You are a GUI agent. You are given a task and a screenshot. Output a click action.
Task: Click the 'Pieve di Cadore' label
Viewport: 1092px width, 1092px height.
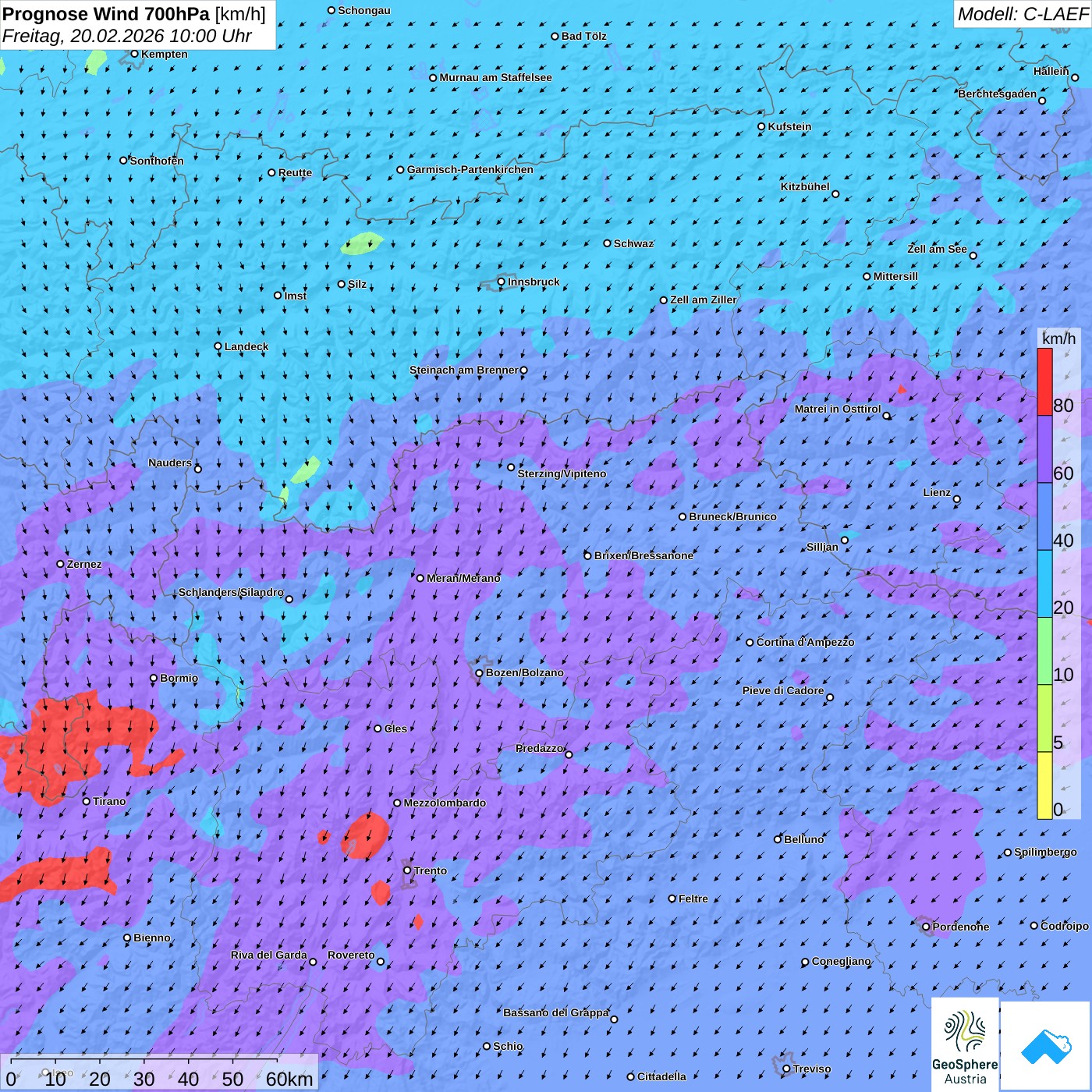tap(783, 690)
